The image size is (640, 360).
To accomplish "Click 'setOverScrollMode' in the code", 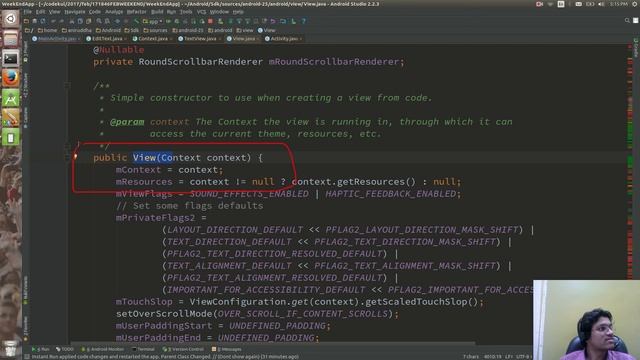I will coord(164,313).
